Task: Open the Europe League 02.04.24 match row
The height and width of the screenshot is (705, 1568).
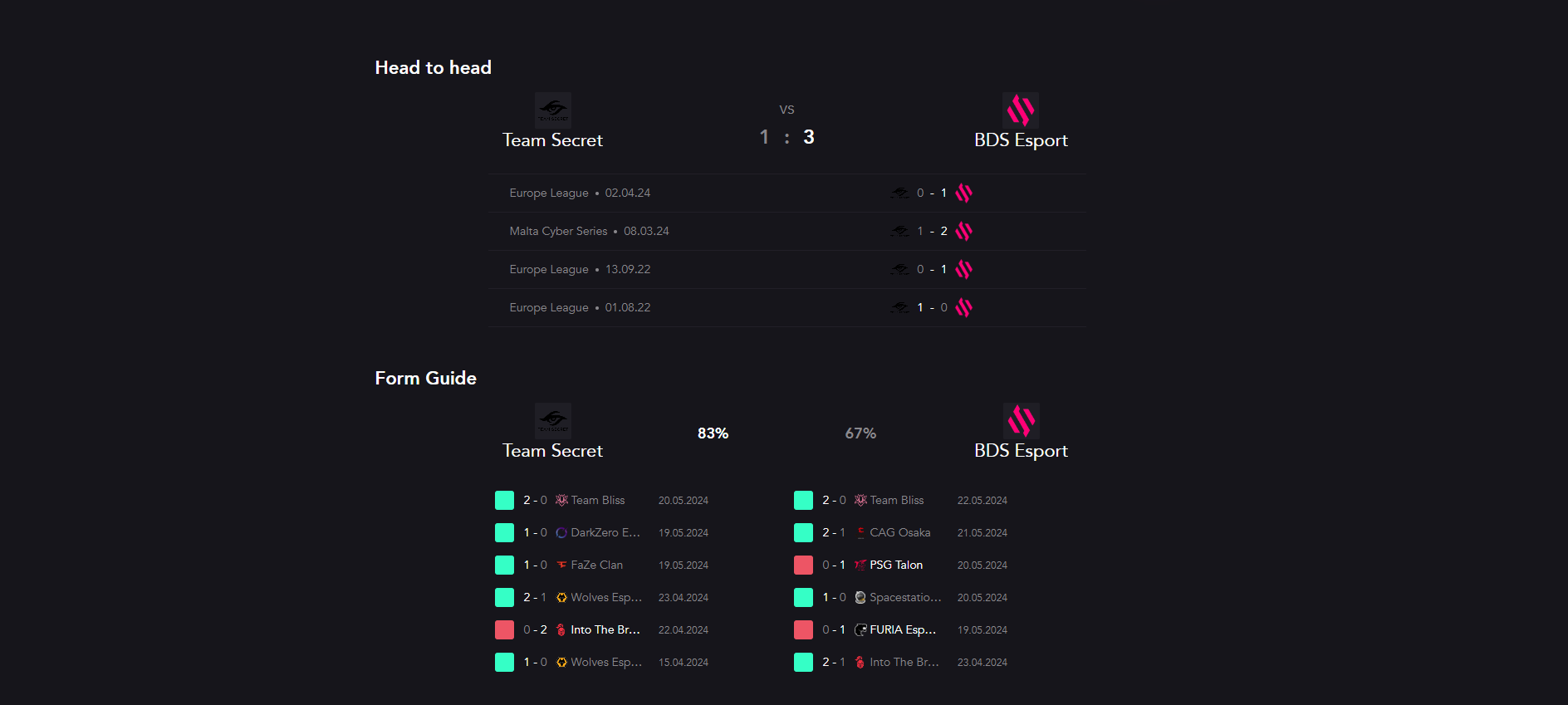Action: (786, 193)
